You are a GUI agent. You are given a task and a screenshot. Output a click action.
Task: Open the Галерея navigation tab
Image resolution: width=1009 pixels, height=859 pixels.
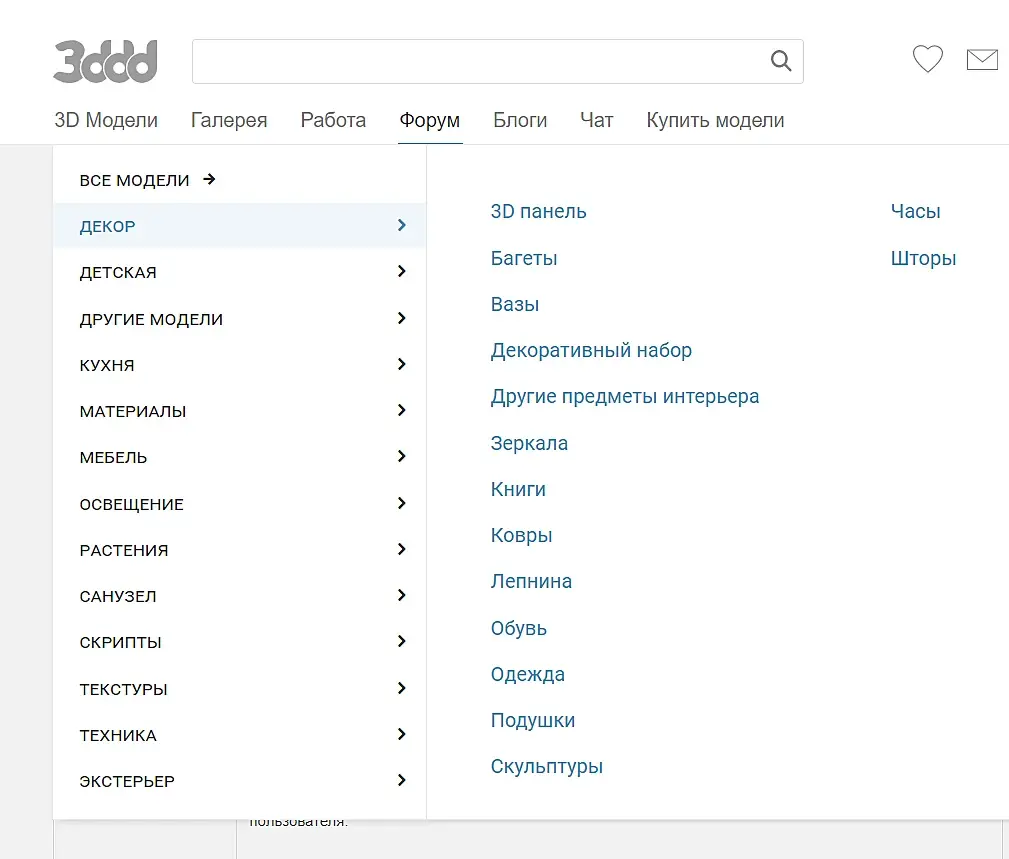pyautogui.click(x=229, y=121)
